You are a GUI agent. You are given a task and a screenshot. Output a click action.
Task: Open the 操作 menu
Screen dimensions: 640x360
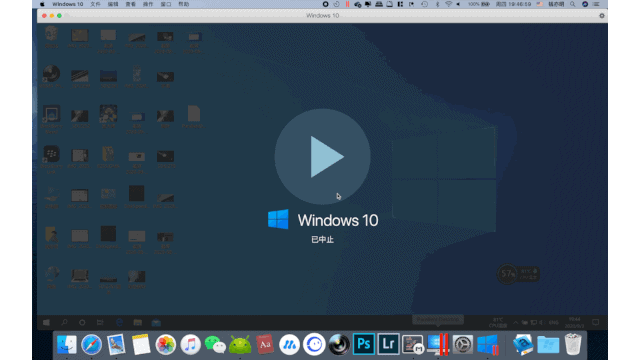[148, 4]
